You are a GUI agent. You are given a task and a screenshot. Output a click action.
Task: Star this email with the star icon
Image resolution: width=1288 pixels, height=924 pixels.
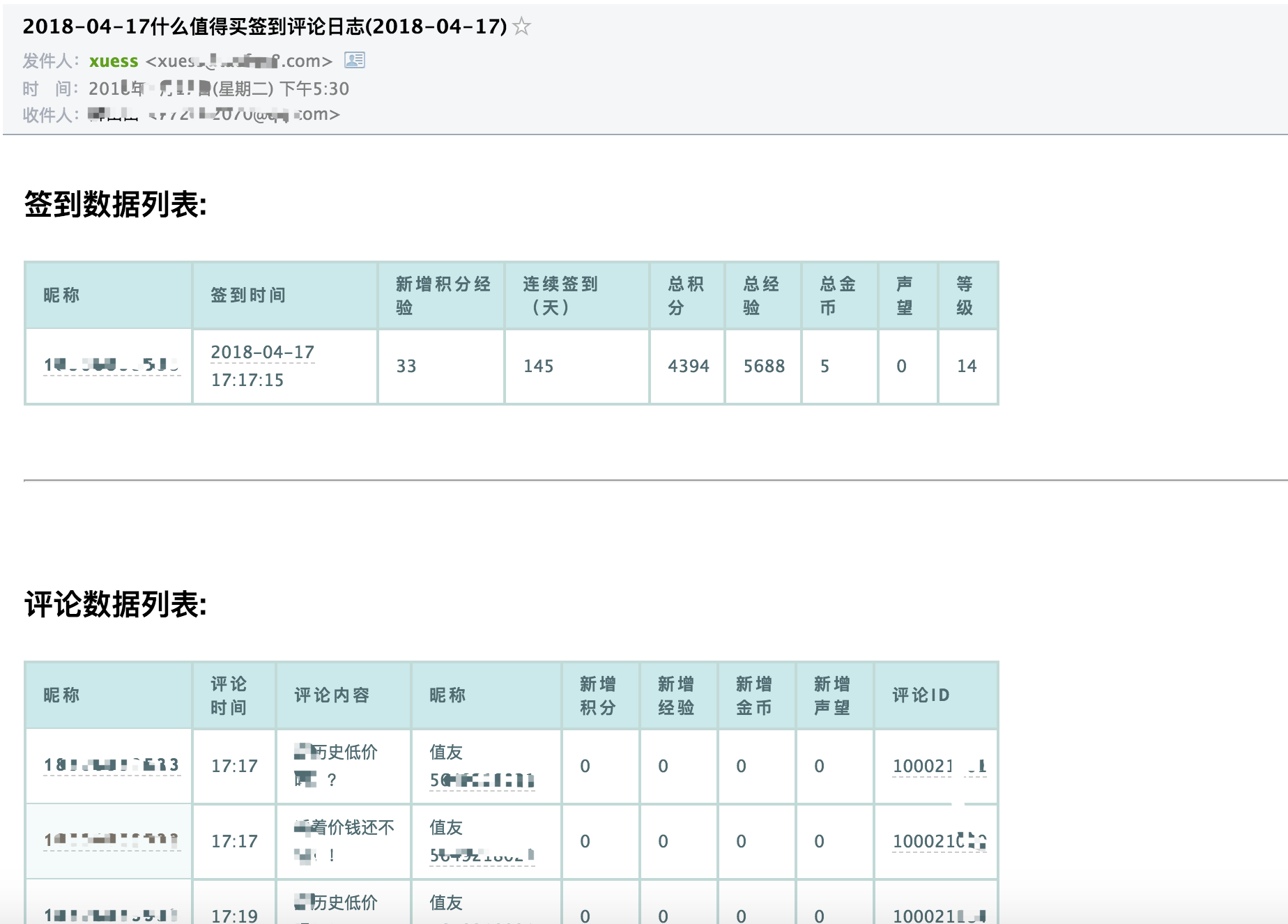click(x=521, y=26)
